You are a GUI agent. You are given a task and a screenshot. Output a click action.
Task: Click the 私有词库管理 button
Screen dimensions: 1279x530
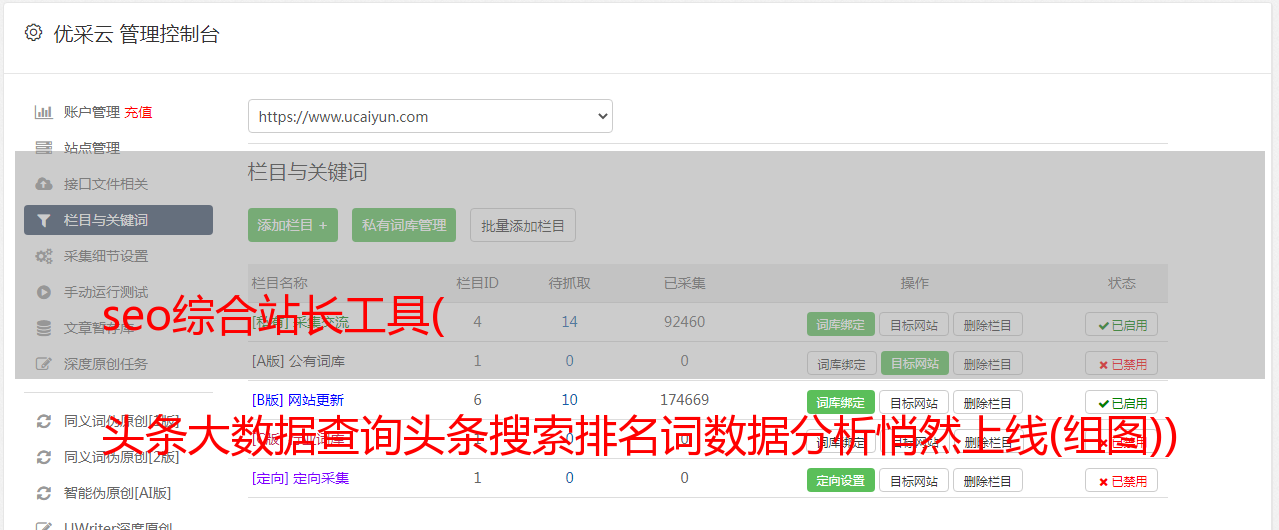pos(404,225)
